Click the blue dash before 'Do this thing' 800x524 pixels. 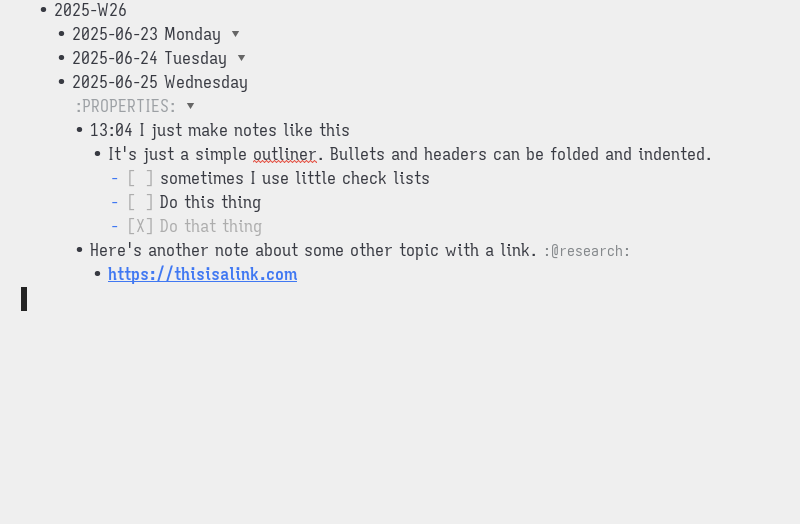pyautogui.click(x=114, y=203)
